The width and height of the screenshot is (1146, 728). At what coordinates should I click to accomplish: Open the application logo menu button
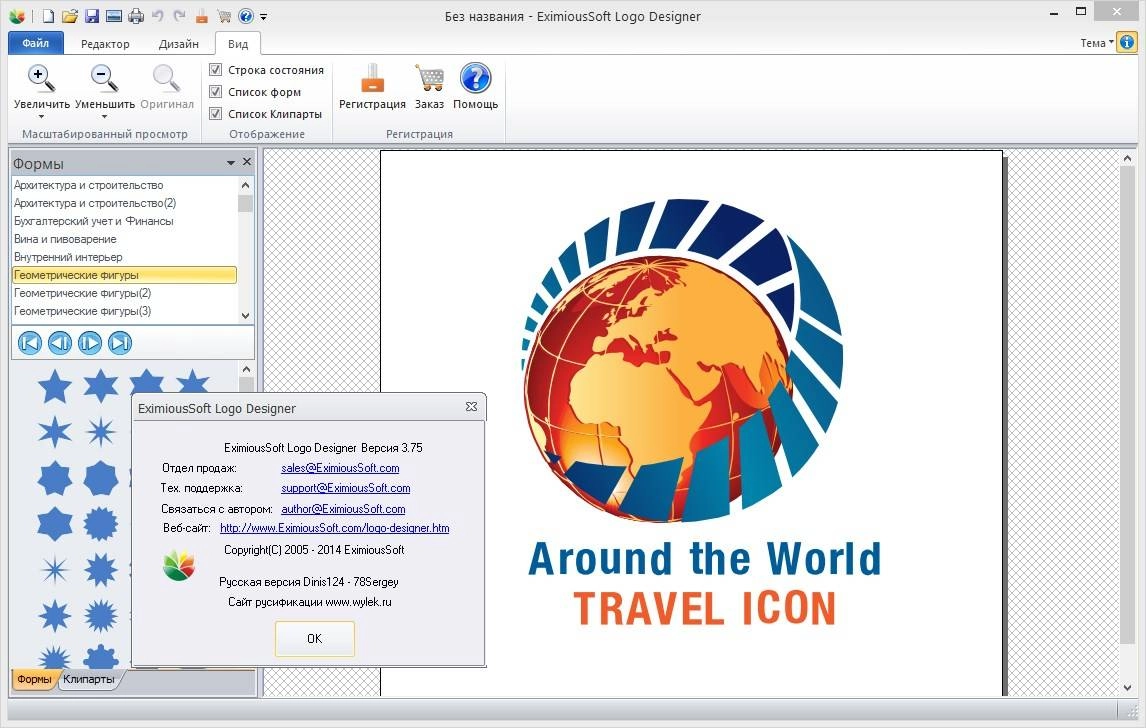coord(16,15)
